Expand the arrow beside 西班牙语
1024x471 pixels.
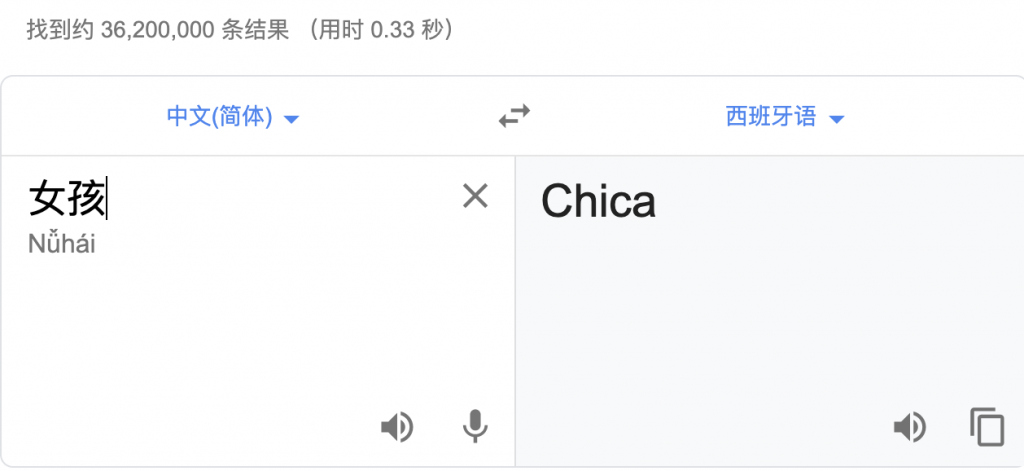[x=837, y=119]
